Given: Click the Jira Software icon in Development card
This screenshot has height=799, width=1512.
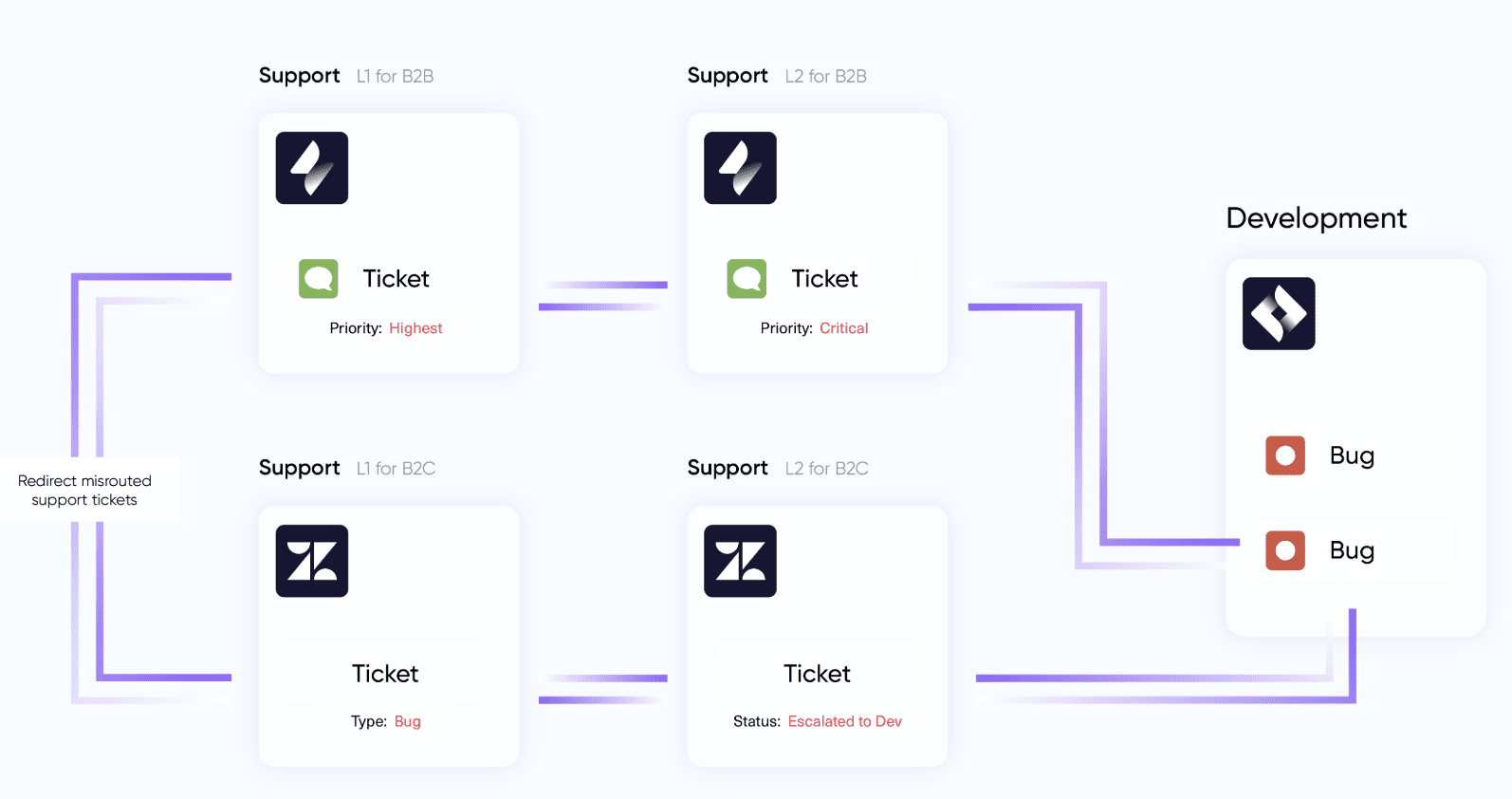Looking at the screenshot, I should tap(1279, 313).
